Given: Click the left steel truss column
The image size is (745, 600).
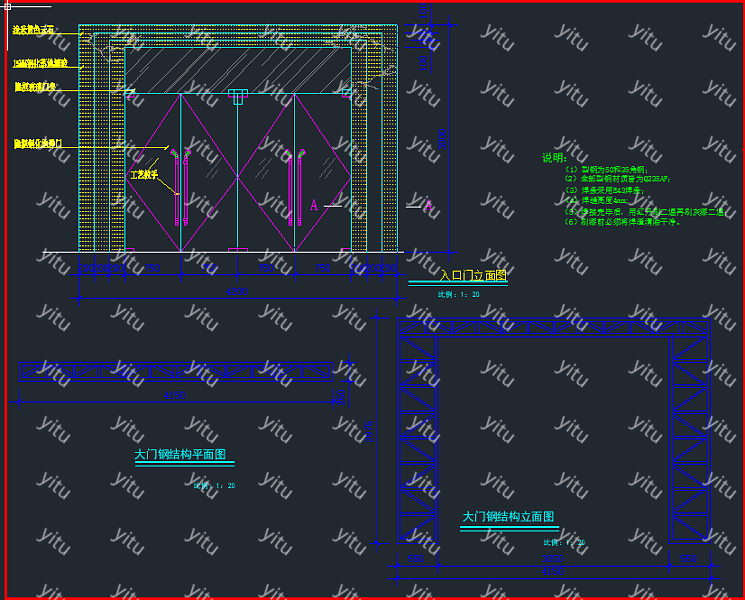Looking at the screenshot, I should [x=416, y=440].
